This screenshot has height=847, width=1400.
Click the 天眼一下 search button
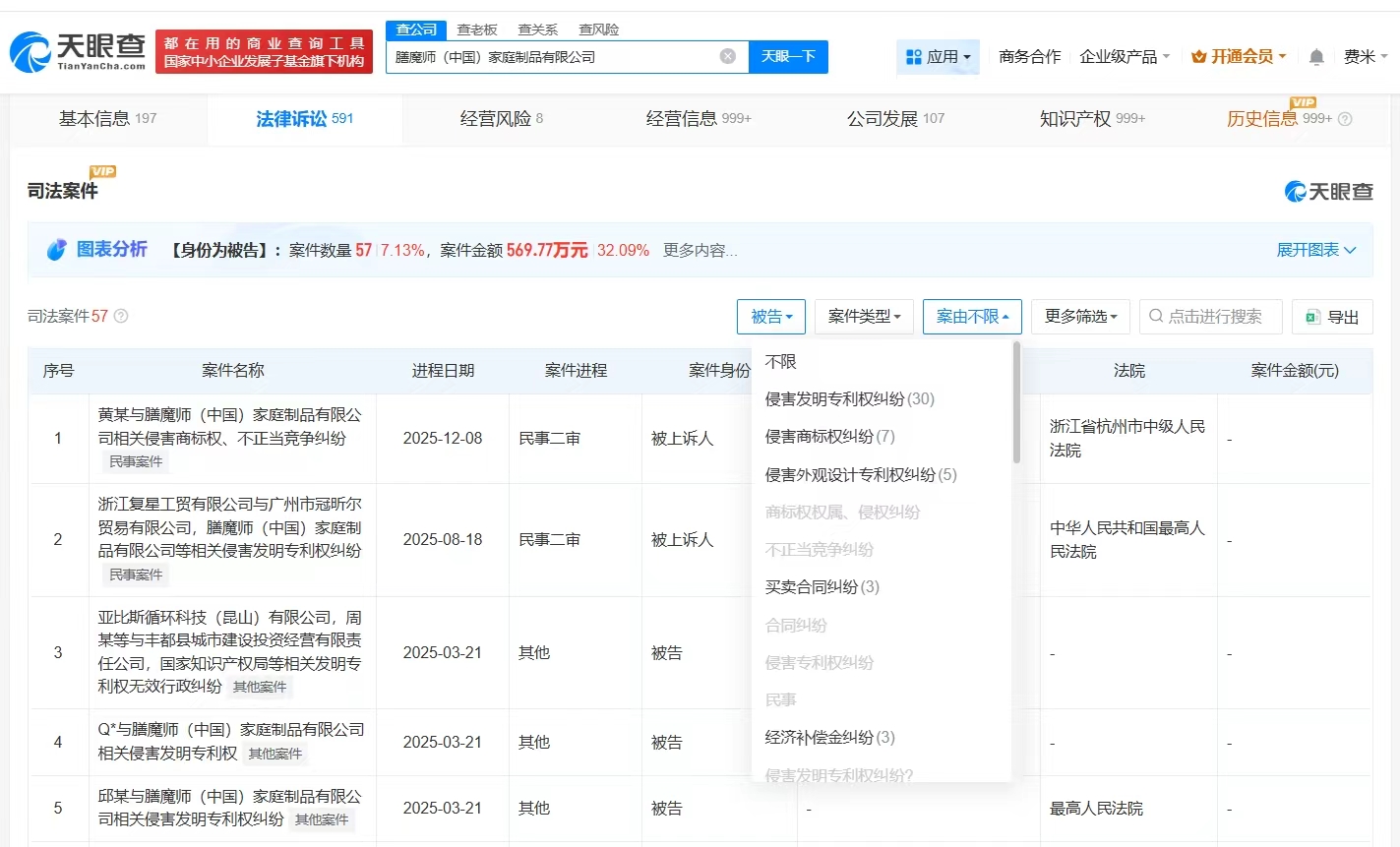pos(788,57)
